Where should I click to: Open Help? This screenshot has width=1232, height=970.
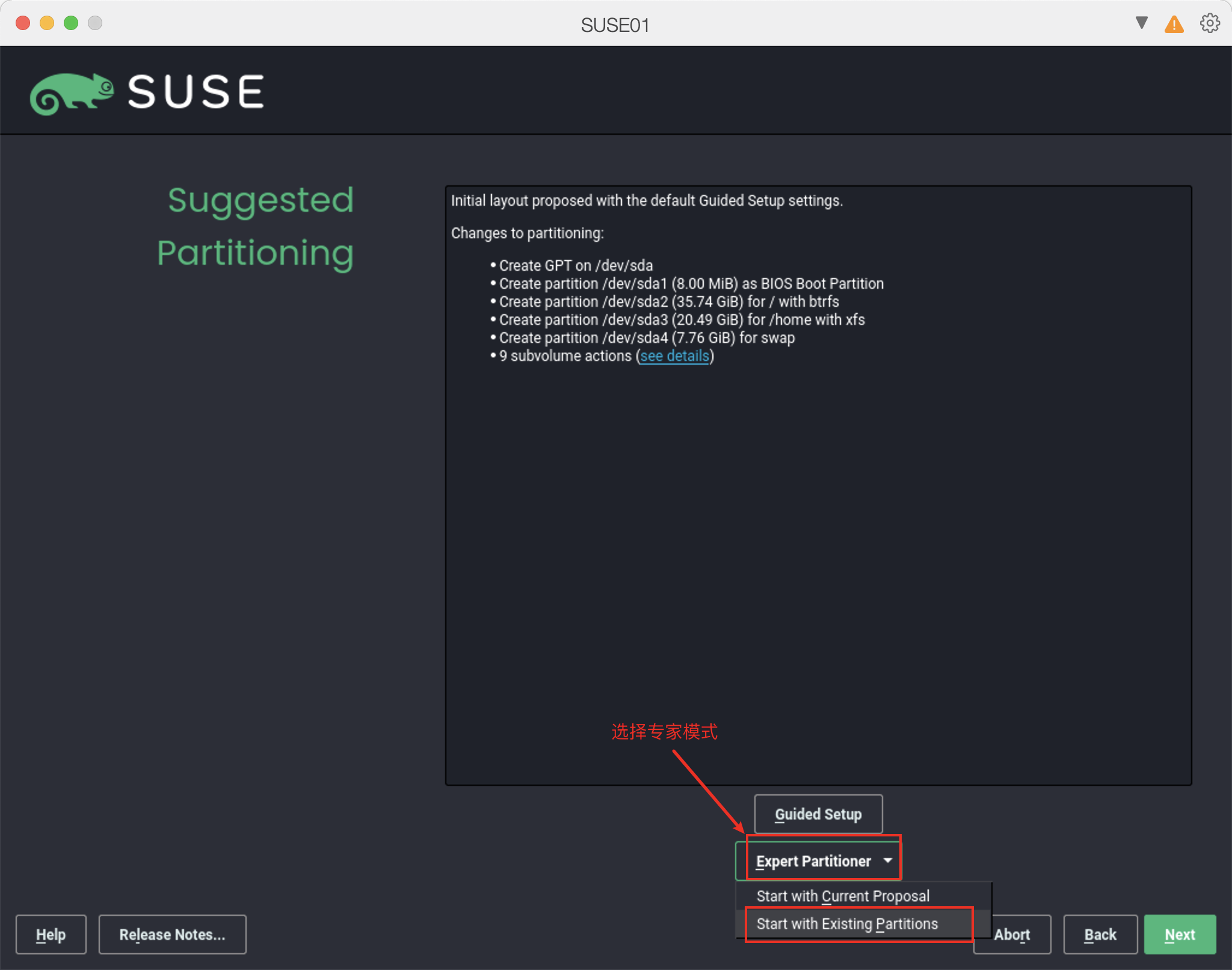[51, 934]
